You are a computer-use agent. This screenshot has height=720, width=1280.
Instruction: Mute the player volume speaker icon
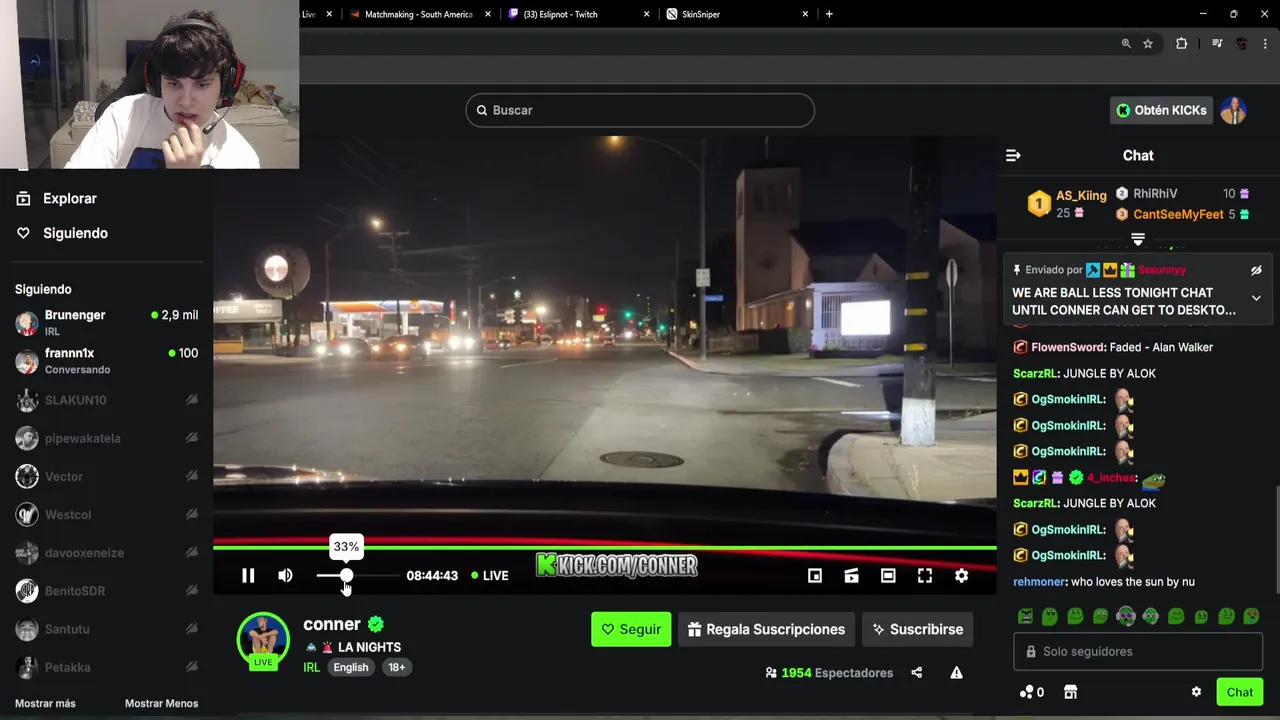pyautogui.click(x=285, y=575)
